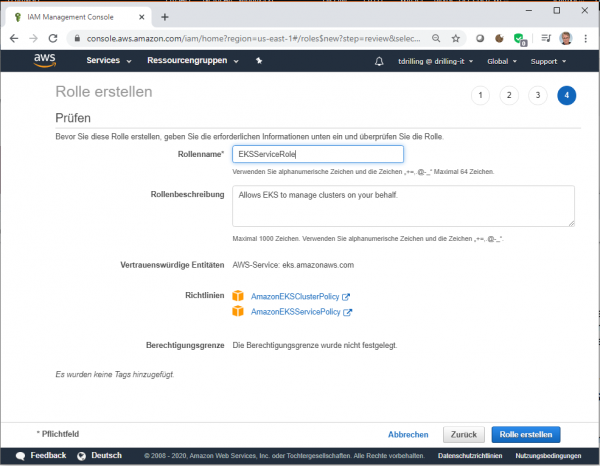Image resolution: width=600 pixels, height=466 pixels.
Task: Click the Deutsch language selector
Action: pyautogui.click(x=106, y=455)
